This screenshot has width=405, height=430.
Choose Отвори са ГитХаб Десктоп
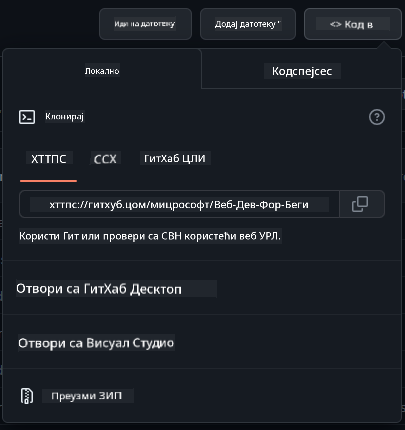[99, 289]
